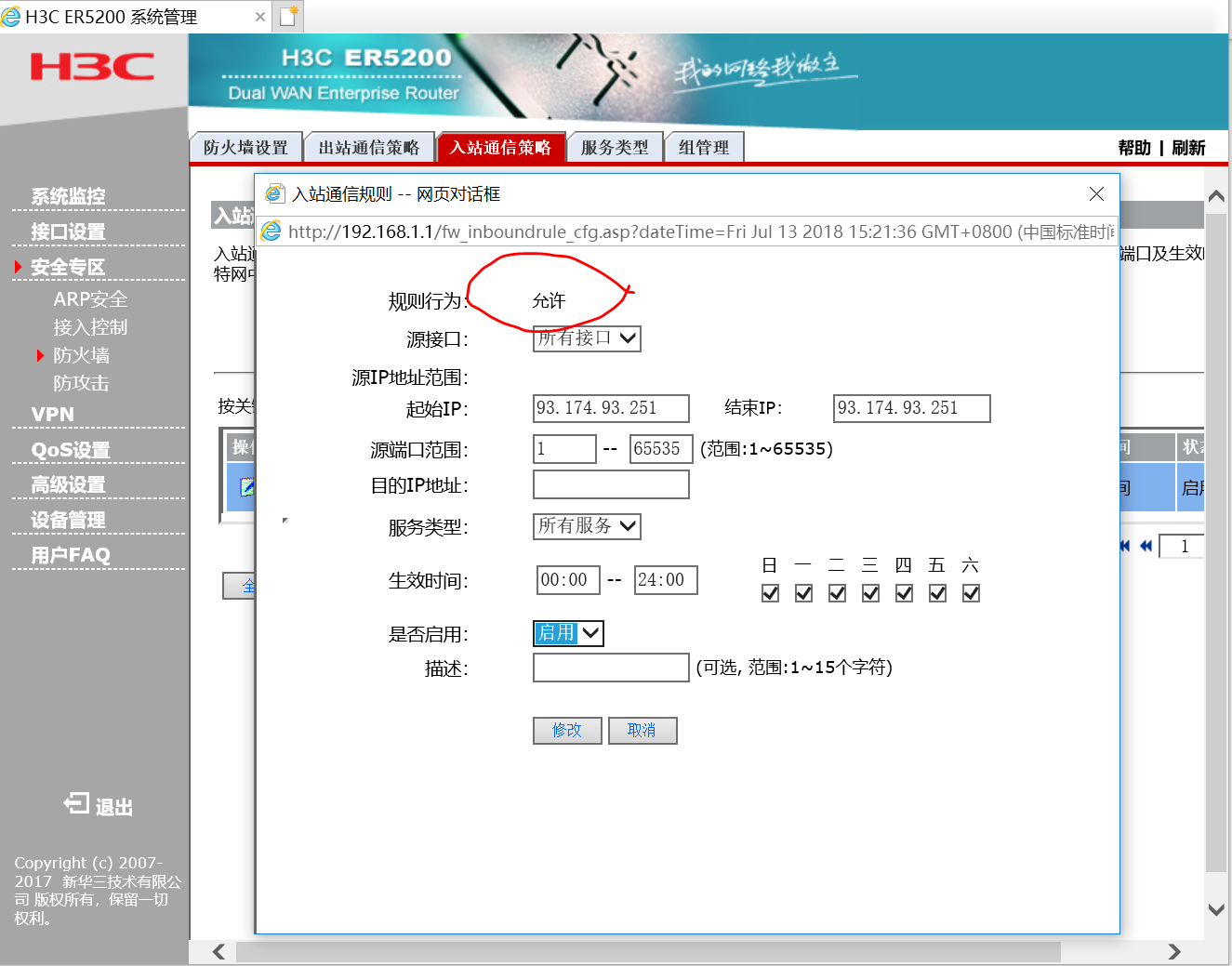Image resolution: width=1232 pixels, height=966 pixels.
Task: Go to the first page of the table
Action: click(1124, 546)
